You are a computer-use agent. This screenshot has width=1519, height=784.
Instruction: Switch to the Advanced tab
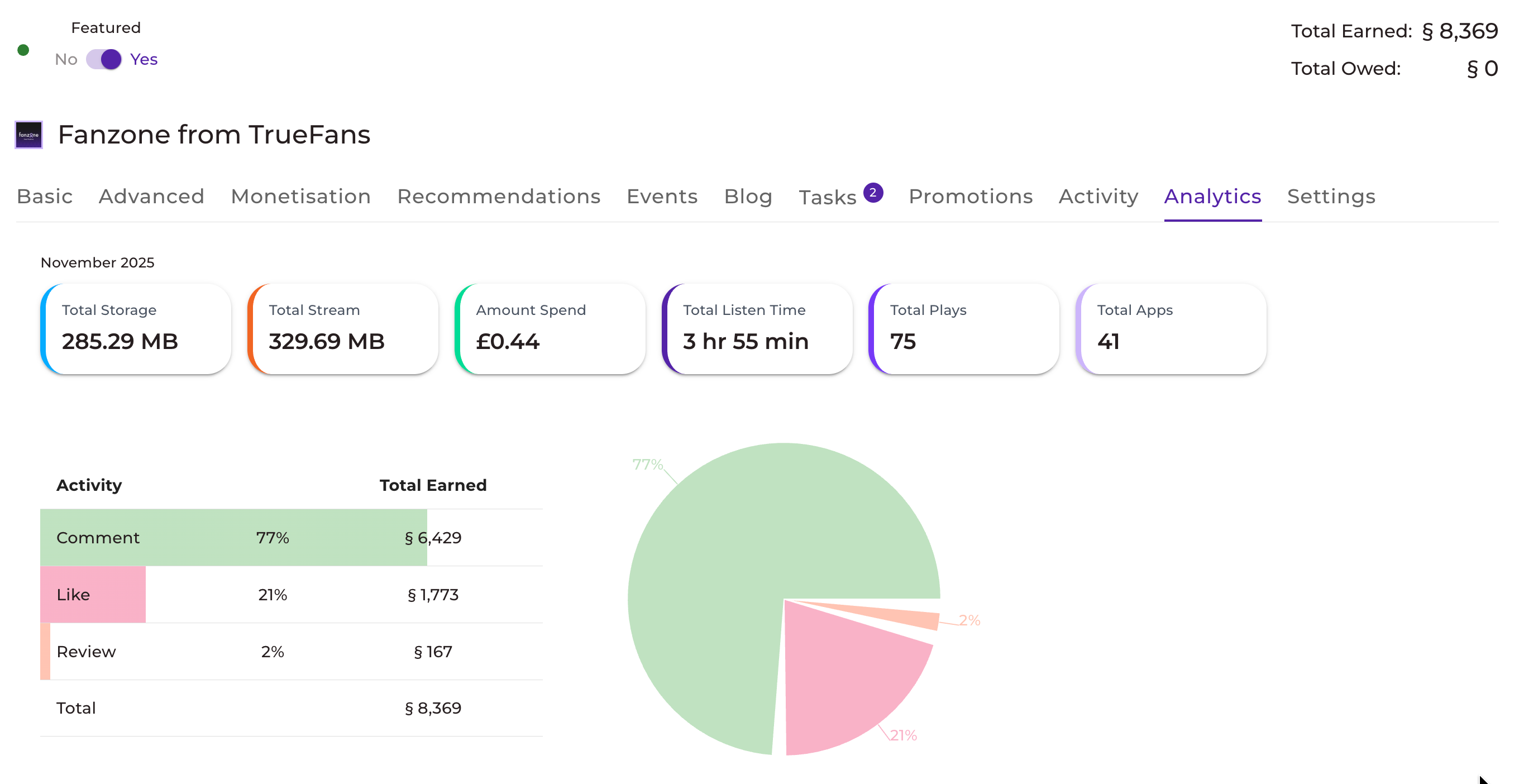click(151, 197)
